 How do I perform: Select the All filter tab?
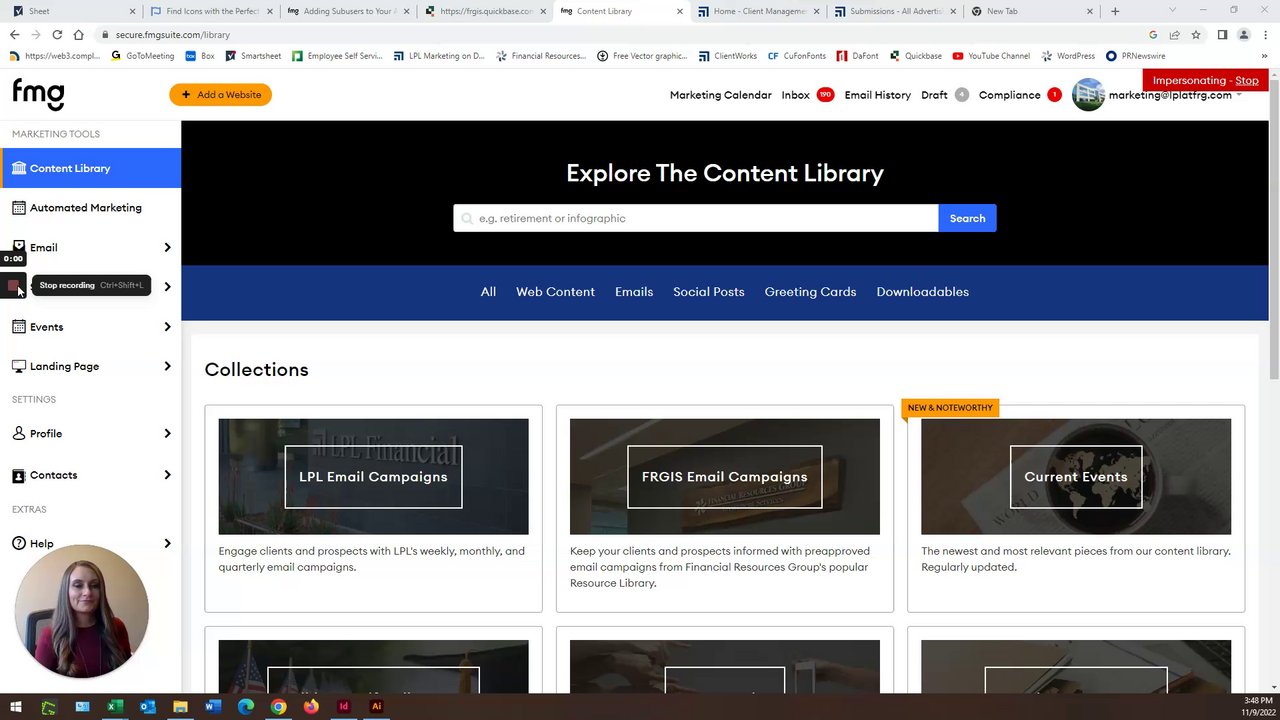(488, 292)
